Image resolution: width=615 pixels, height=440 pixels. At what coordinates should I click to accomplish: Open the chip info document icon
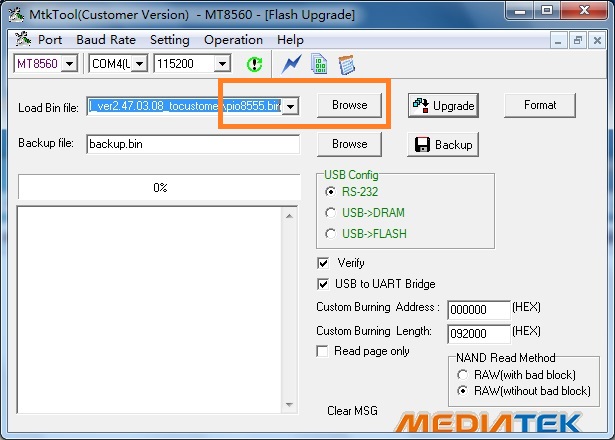(319, 64)
